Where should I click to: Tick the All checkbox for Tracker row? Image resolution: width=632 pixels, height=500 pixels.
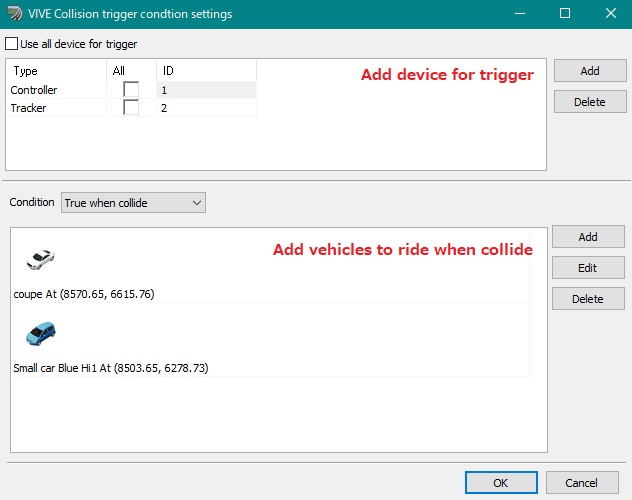[x=131, y=108]
